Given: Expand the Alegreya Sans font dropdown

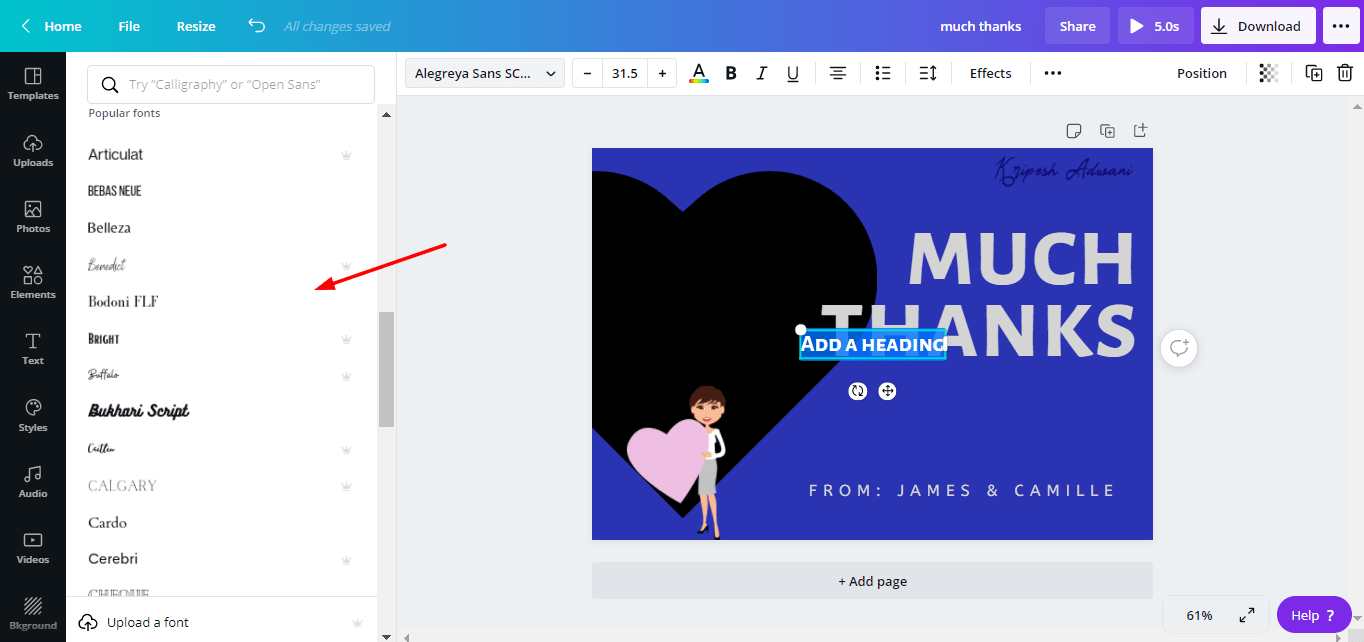Looking at the screenshot, I should point(485,73).
